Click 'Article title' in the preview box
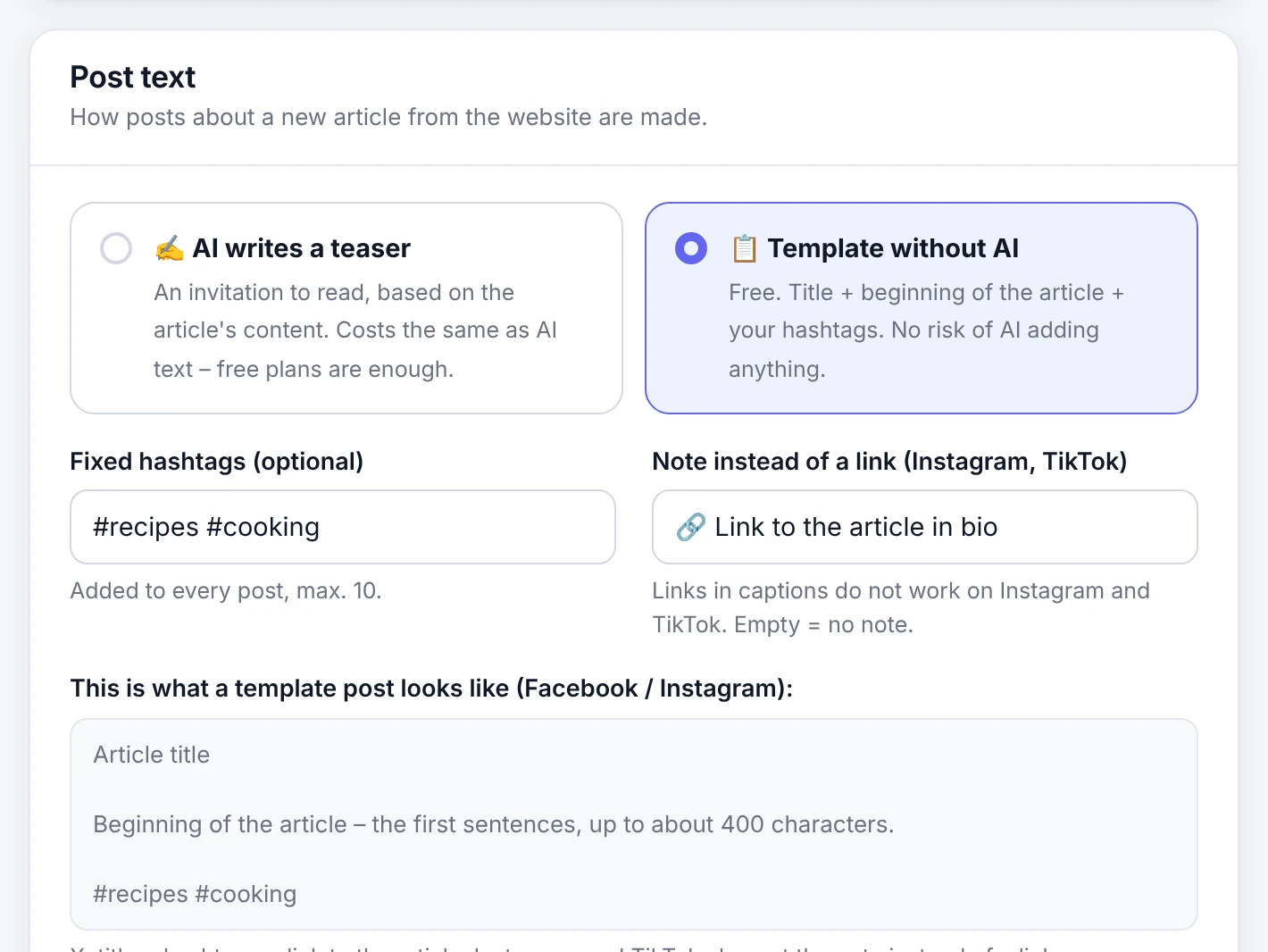The image size is (1268, 952). point(152,756)
